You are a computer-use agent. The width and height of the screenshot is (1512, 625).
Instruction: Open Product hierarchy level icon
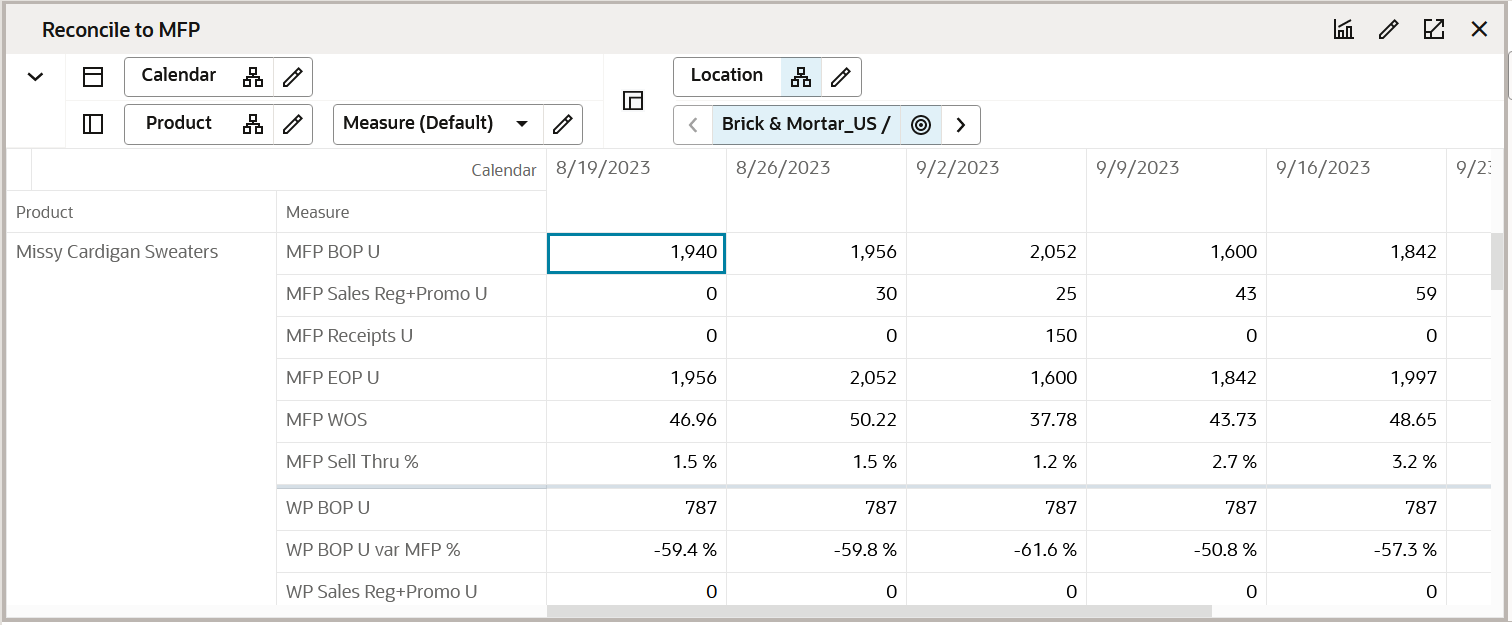click(253, 125)
